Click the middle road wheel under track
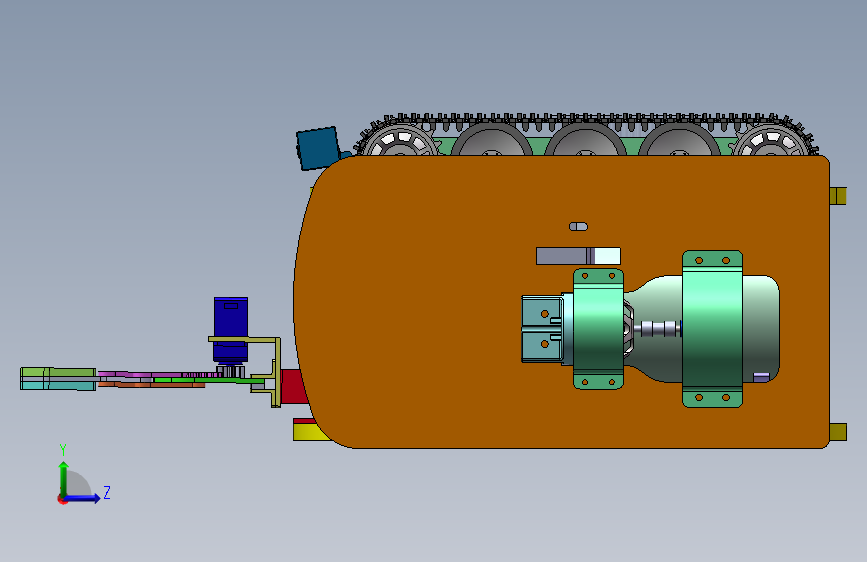The height and width of the screenshot is (562, 867). point(585,140)
